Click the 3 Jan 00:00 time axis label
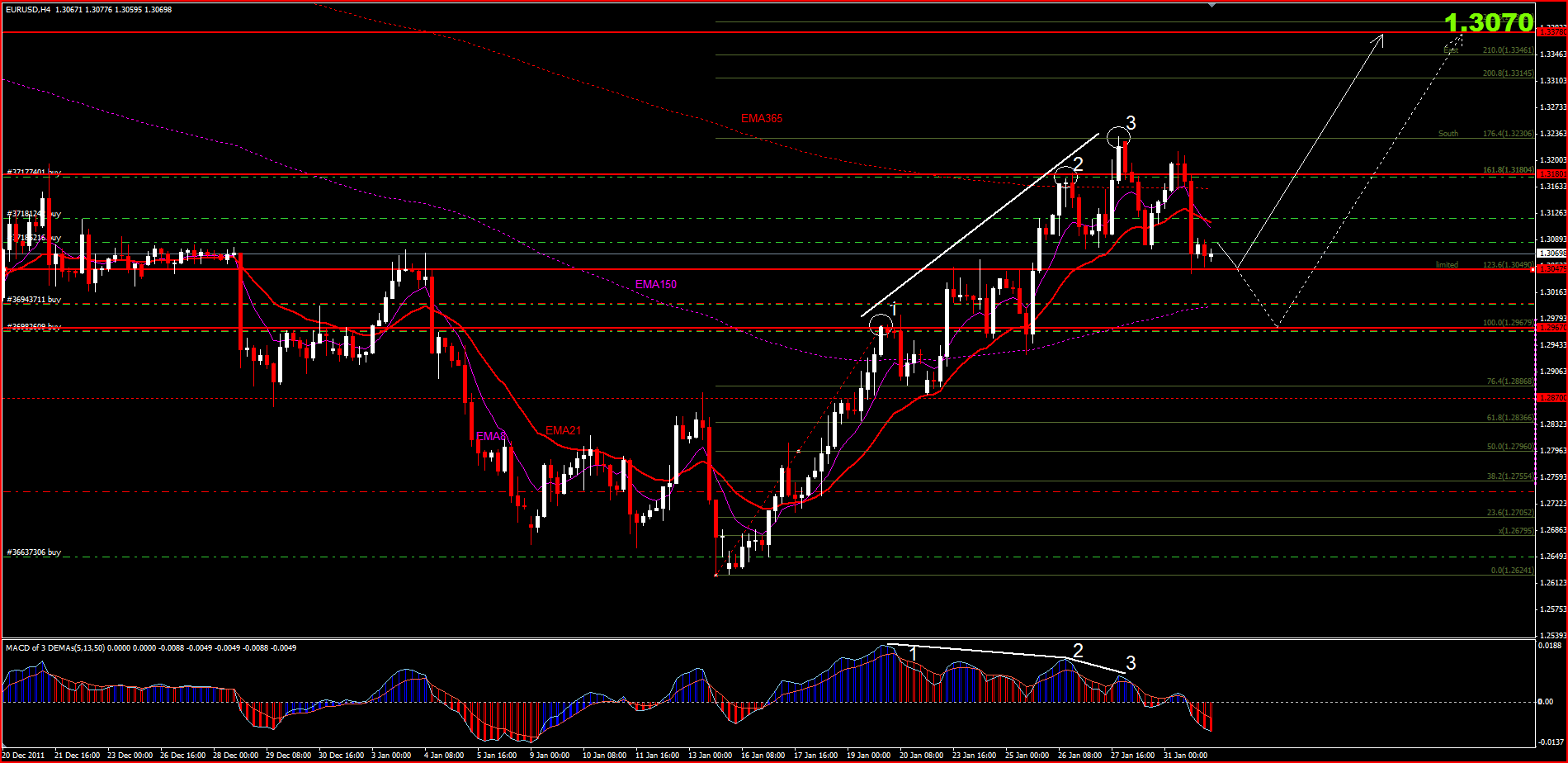This screenshot has height=763, width=1568. (x=391, y=755)
